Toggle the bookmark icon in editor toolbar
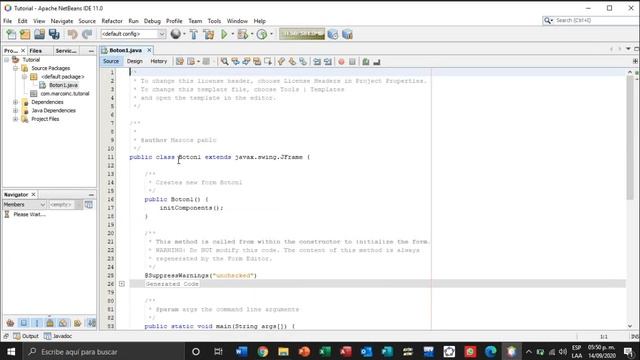 pyautogui.click(x=303, y=62)
